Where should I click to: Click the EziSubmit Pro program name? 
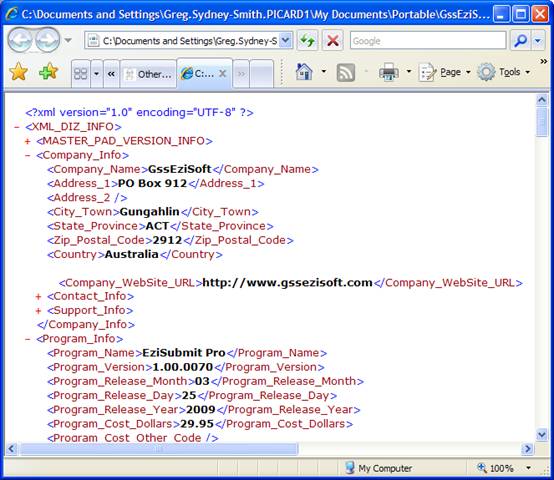(x=184, y=353)
